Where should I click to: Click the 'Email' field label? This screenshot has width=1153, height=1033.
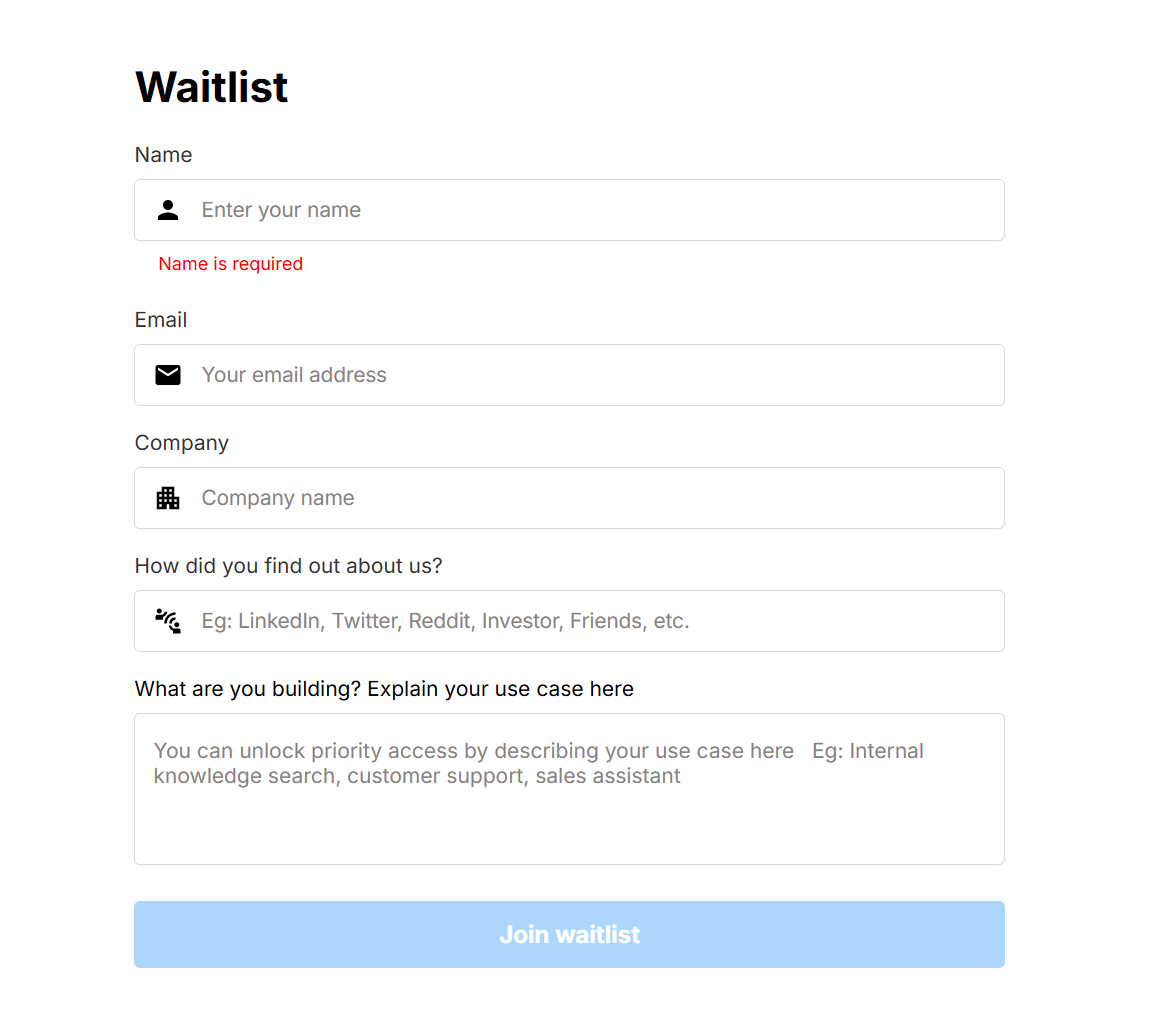[x=161, y=320]
